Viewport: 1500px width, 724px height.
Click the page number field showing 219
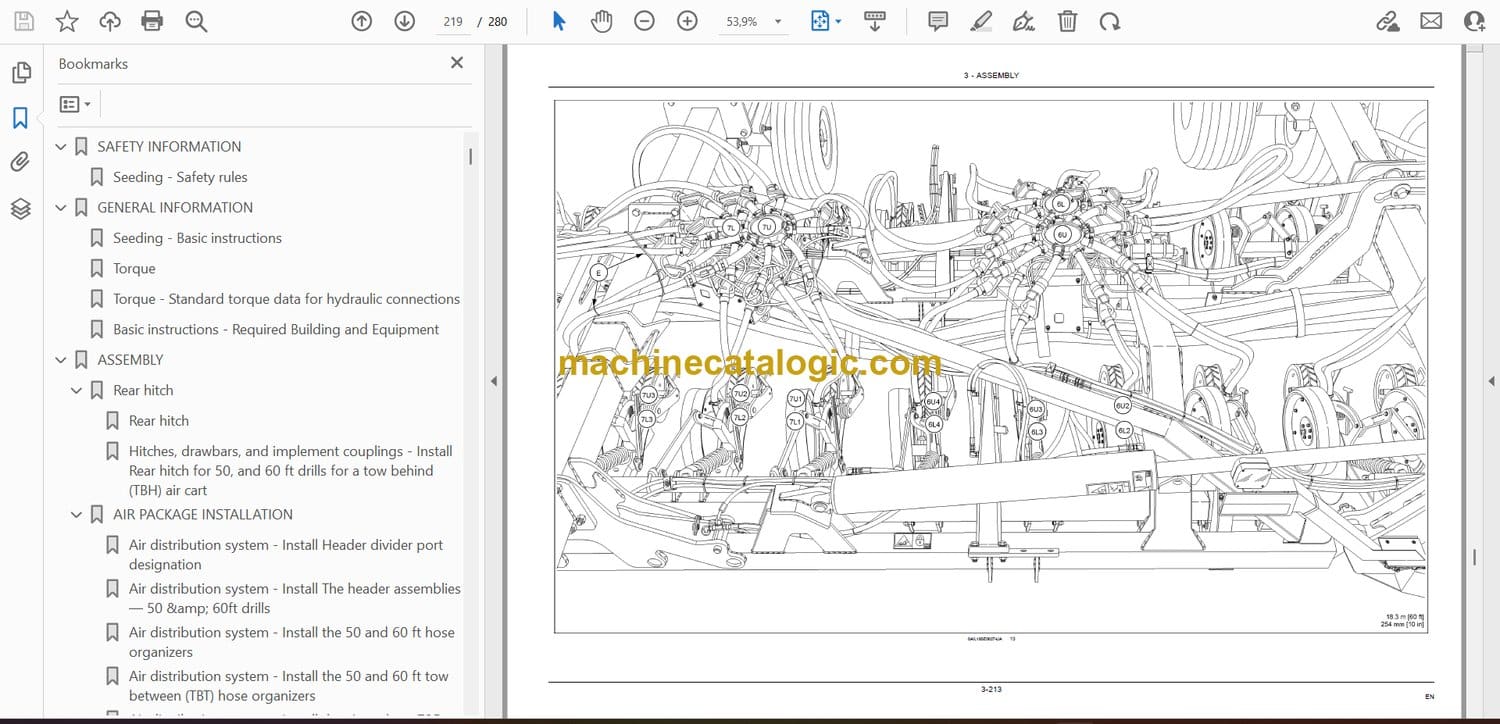click(x=453, y=21)
